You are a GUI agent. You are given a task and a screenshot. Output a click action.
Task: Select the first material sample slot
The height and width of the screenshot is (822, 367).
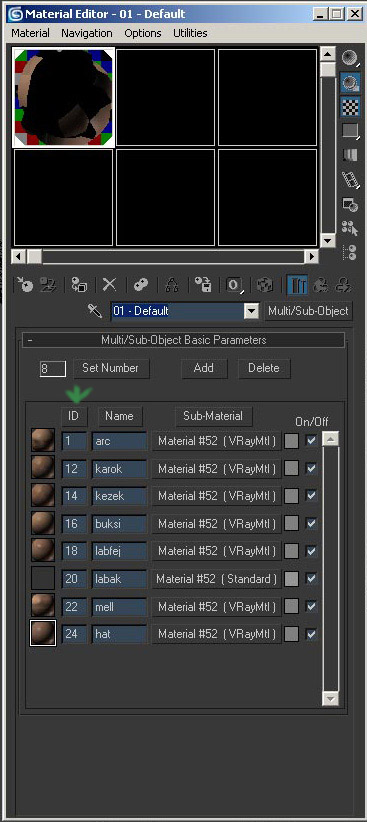63,97
